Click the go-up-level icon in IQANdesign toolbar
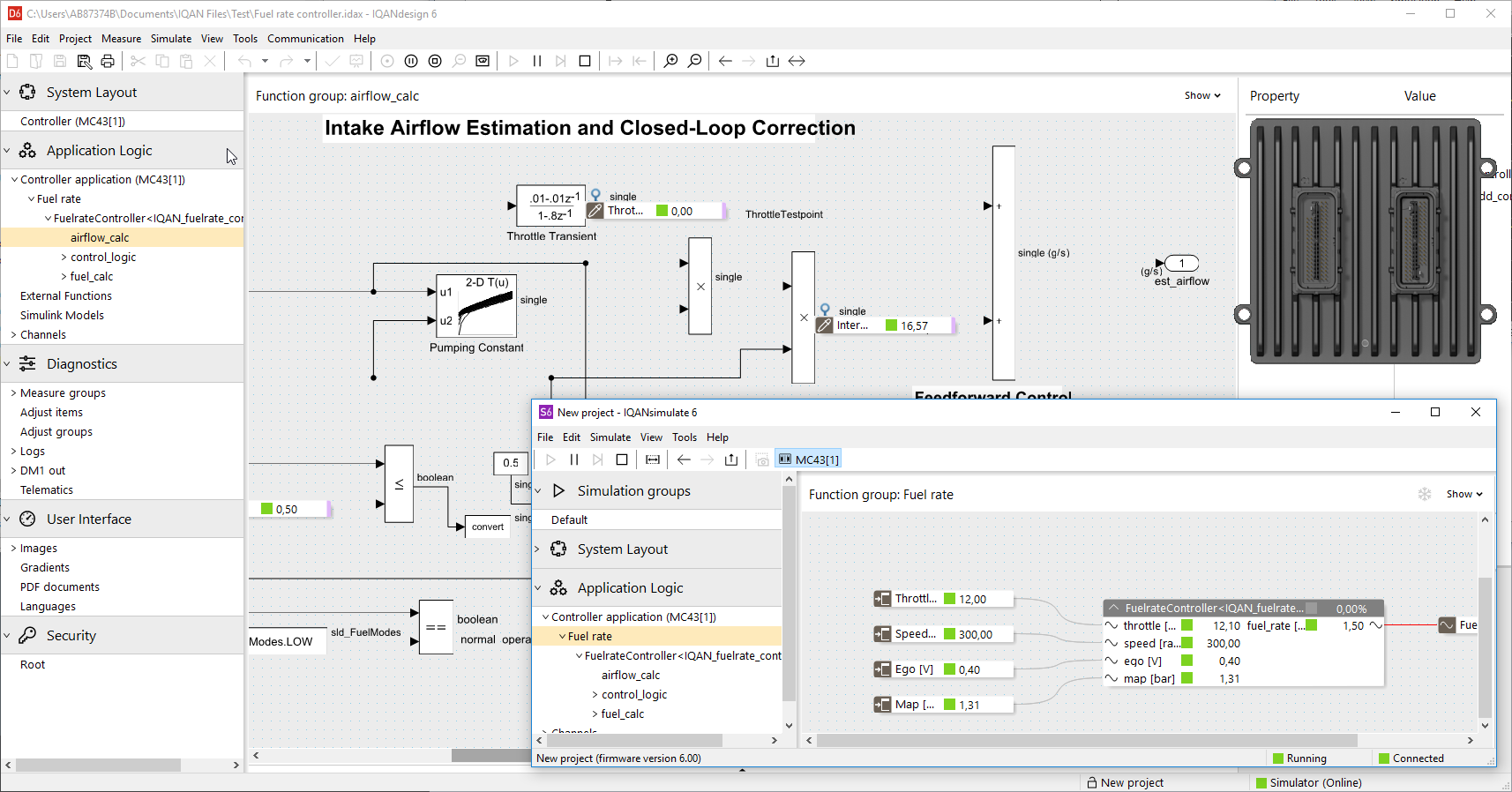 pyautogui.click(x=773, y=61)
